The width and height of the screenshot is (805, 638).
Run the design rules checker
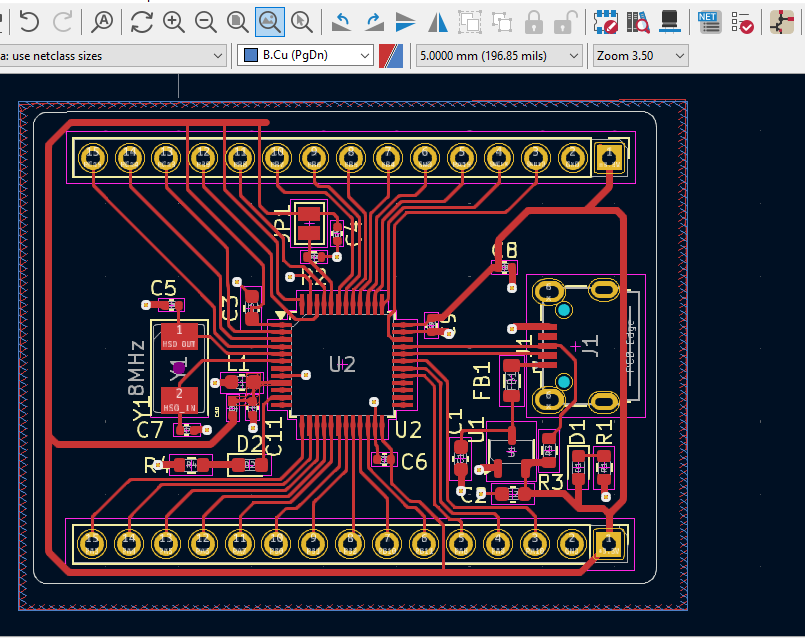pos(742,20)
